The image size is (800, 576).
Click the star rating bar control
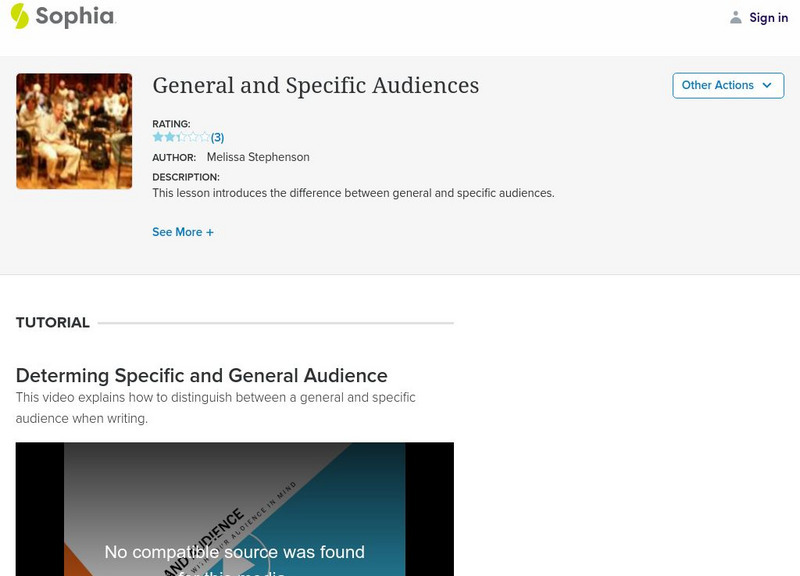coord(180,135)
